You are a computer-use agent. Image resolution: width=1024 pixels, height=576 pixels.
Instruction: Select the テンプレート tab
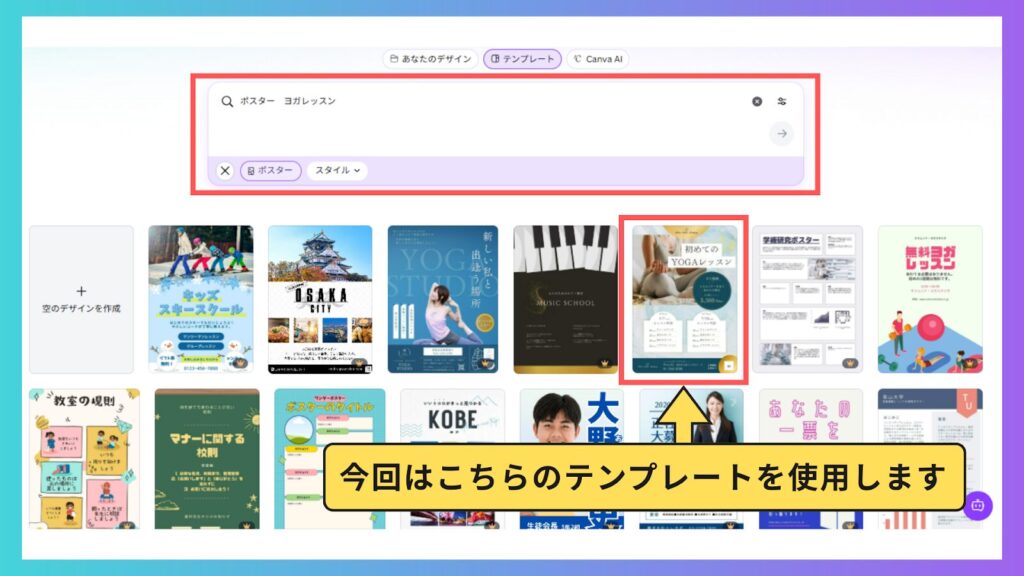point(522,59)
